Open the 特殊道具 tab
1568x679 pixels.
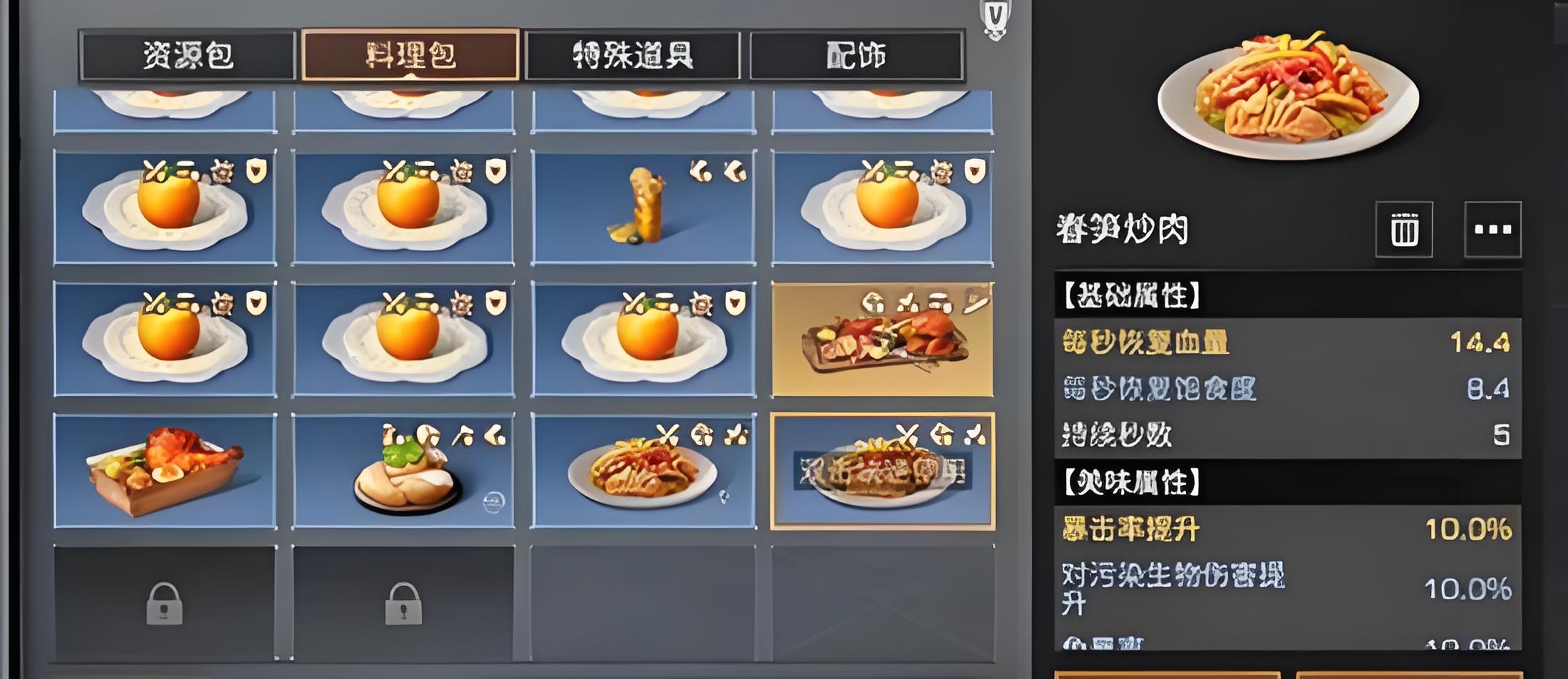click(x=632, y=55)
